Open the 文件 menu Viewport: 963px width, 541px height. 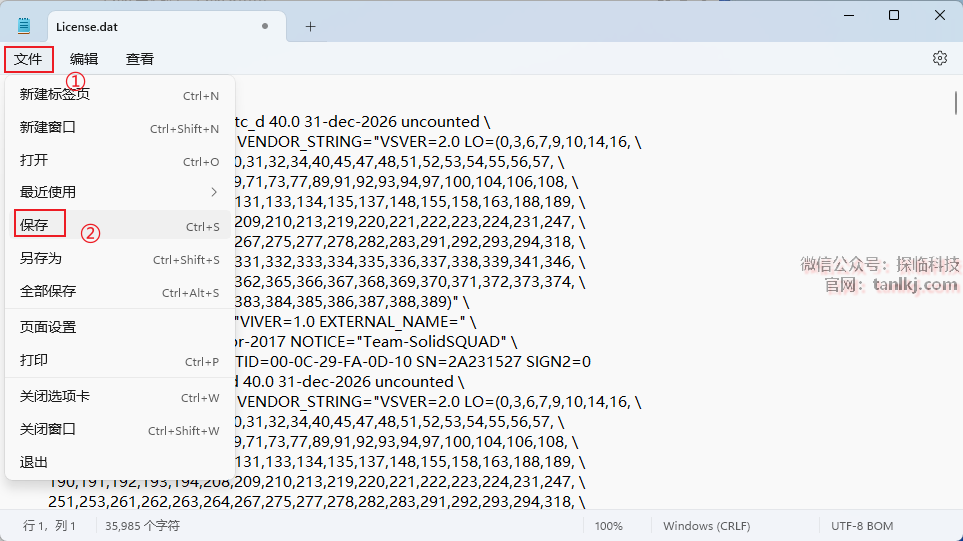point(28,59)
